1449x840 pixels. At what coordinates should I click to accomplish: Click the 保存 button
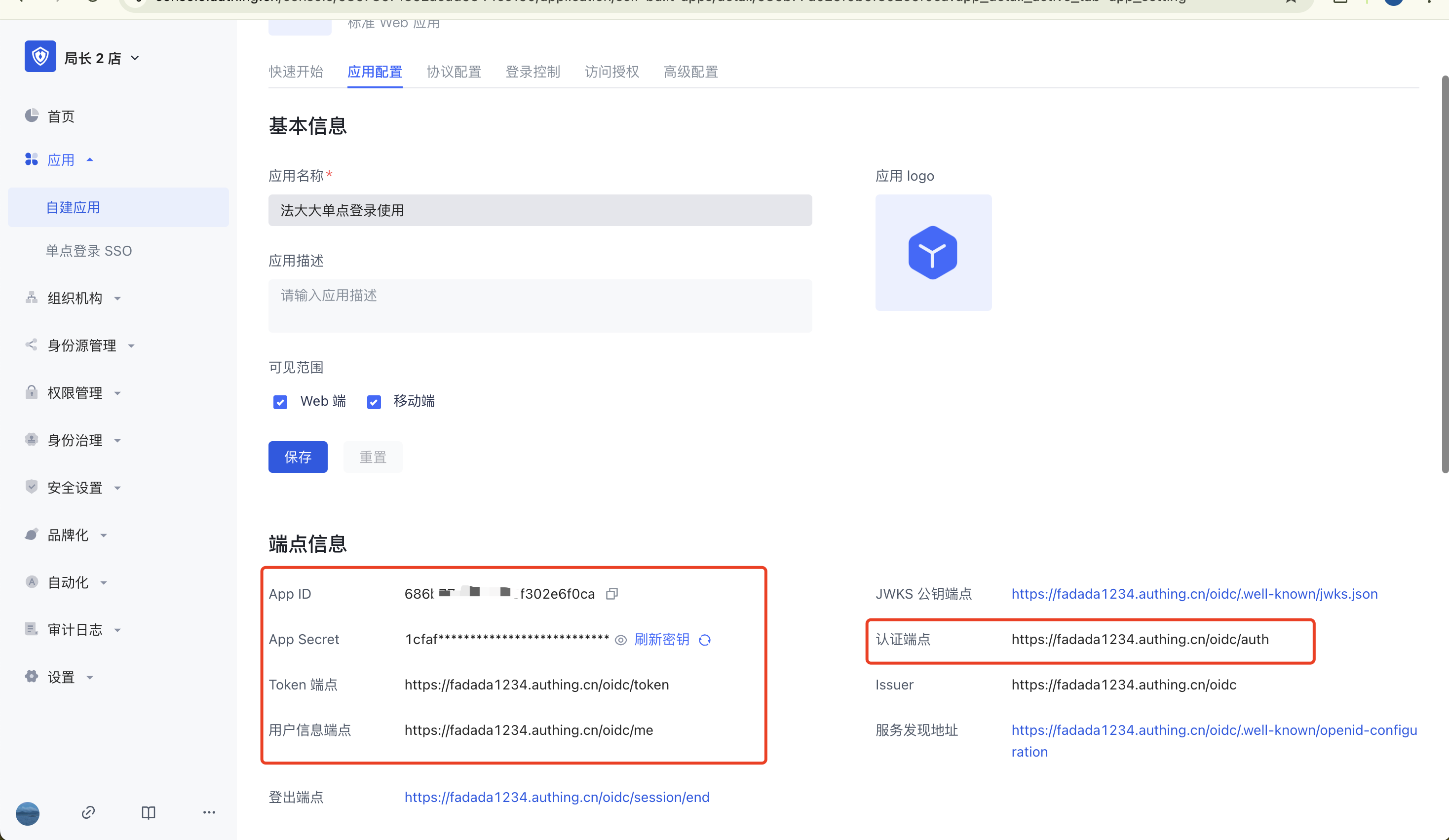click(x=298, y=457)
